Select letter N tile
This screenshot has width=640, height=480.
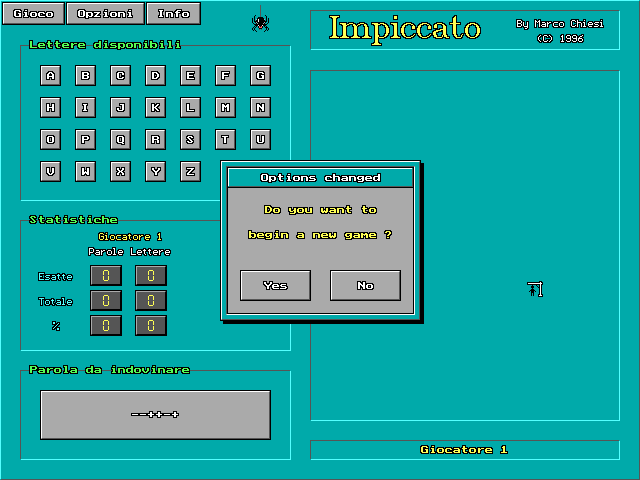(x=260, y=107)
